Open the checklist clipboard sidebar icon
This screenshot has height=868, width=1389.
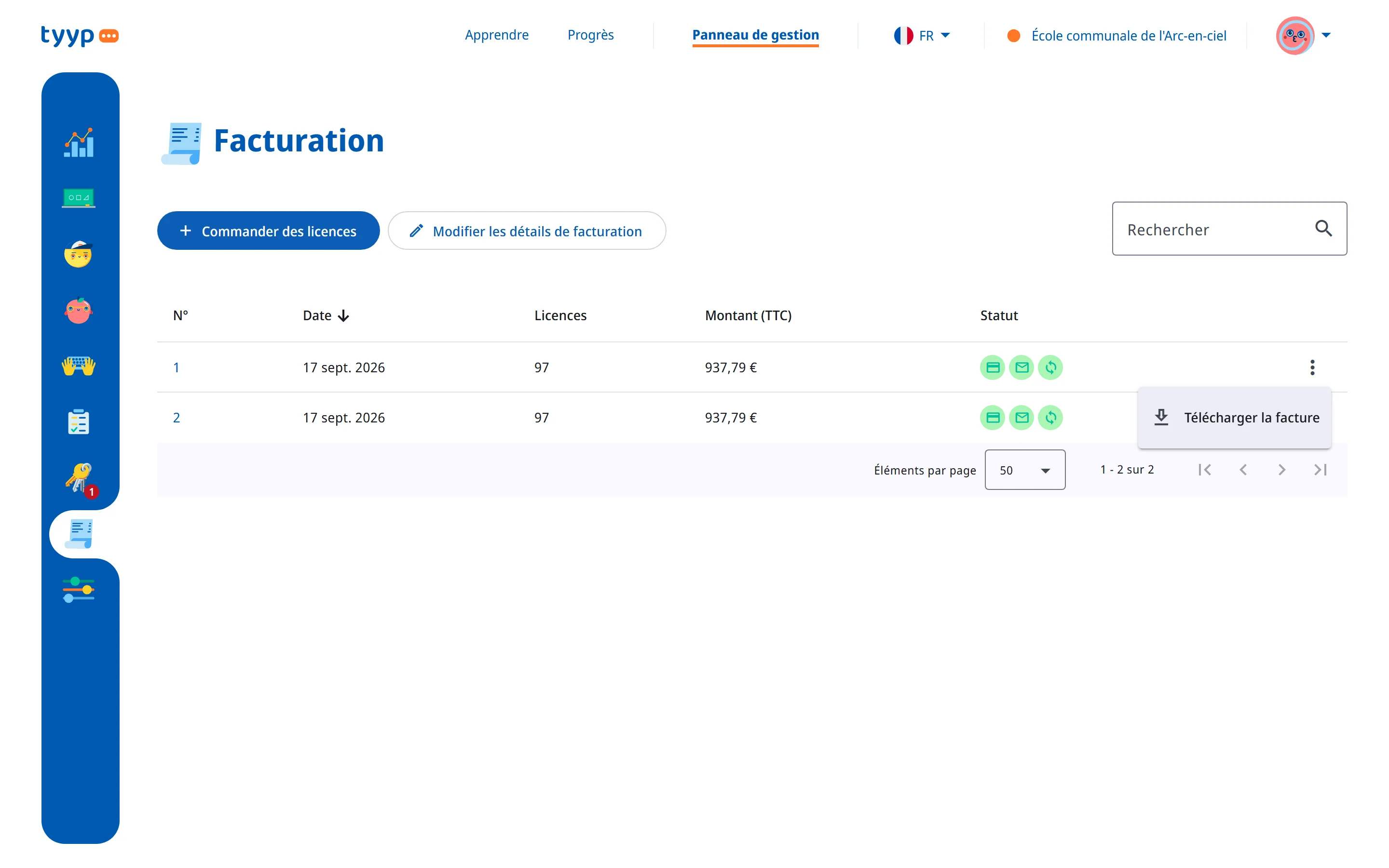click(79, 422)
